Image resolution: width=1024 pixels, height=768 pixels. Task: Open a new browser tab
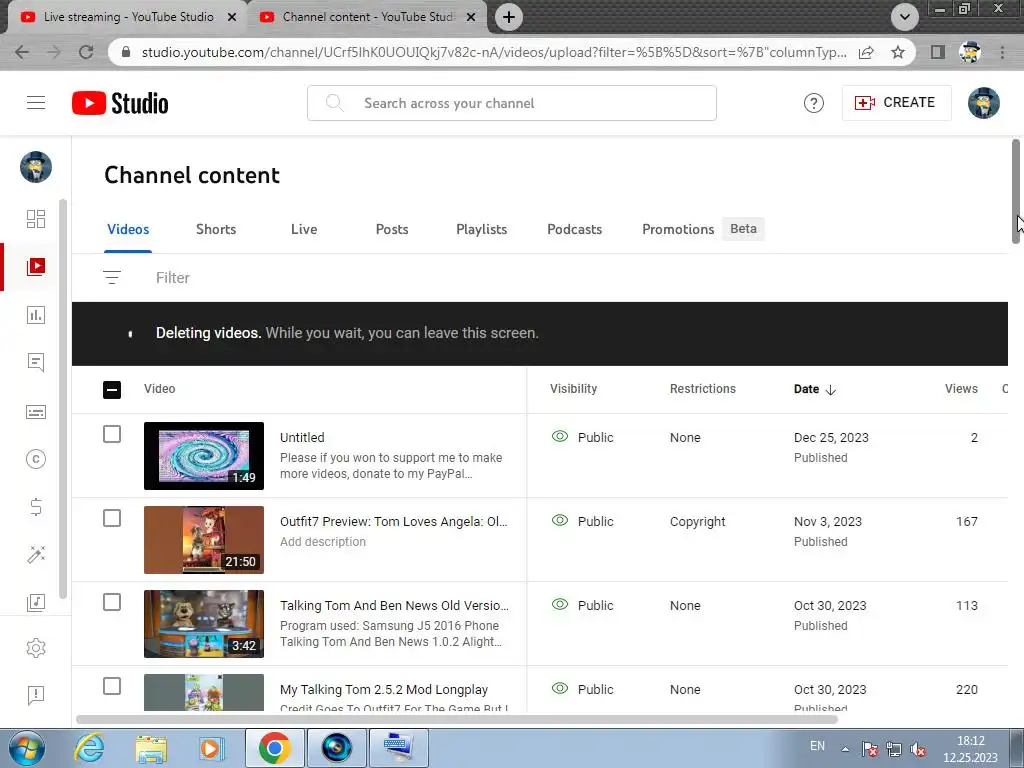tap(509, 17)
